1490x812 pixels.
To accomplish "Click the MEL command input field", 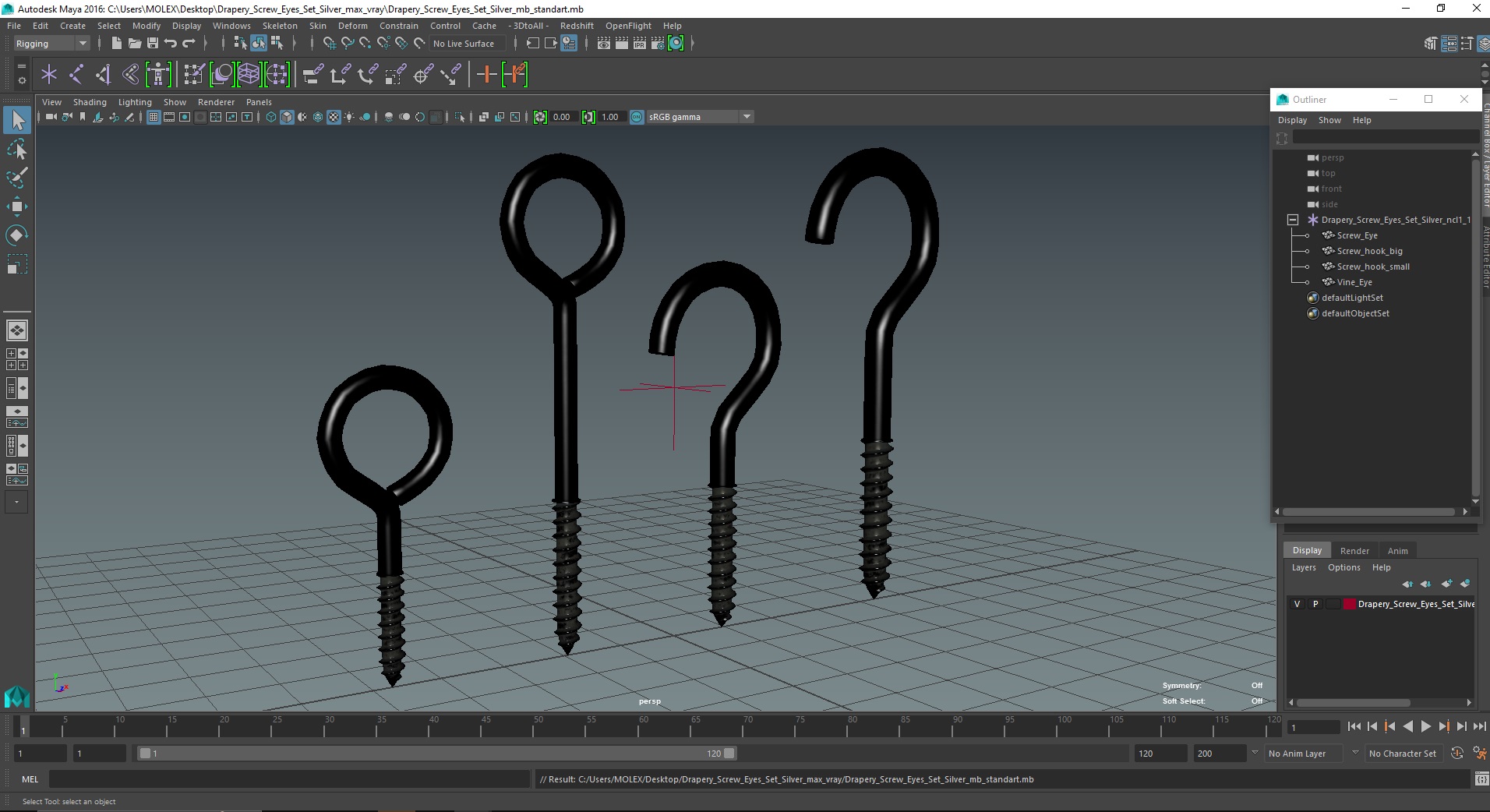I will click(289, 779).
